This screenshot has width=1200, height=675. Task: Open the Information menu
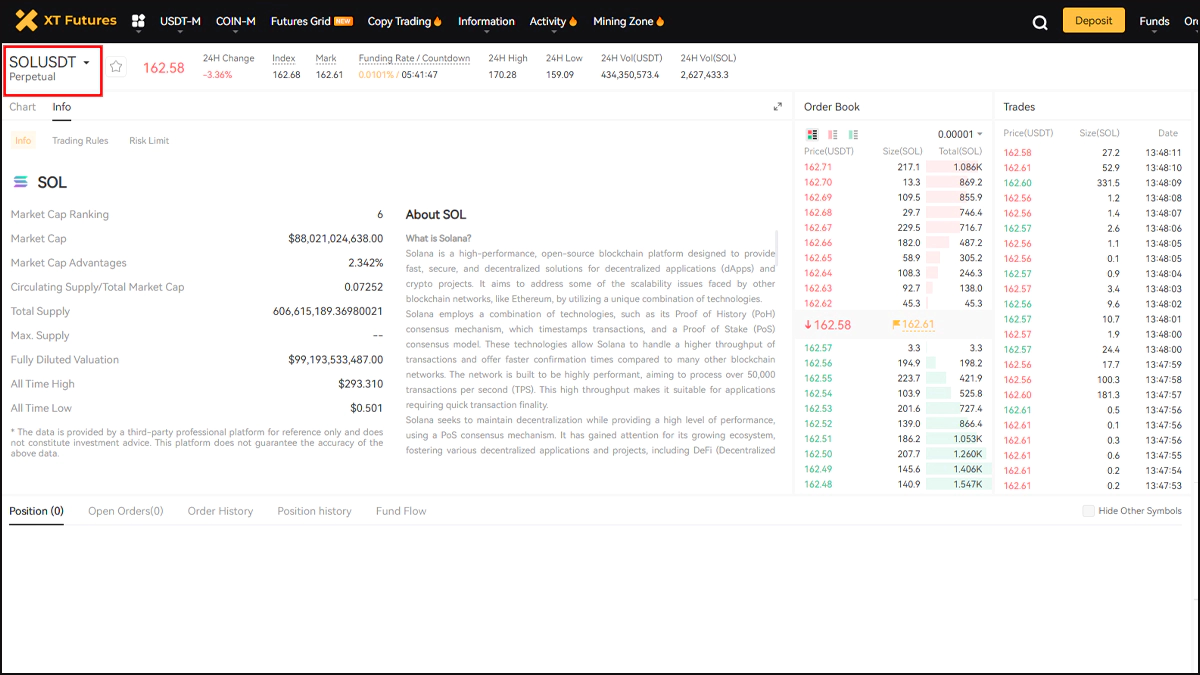pyautogui.click(x=486, y=21)
